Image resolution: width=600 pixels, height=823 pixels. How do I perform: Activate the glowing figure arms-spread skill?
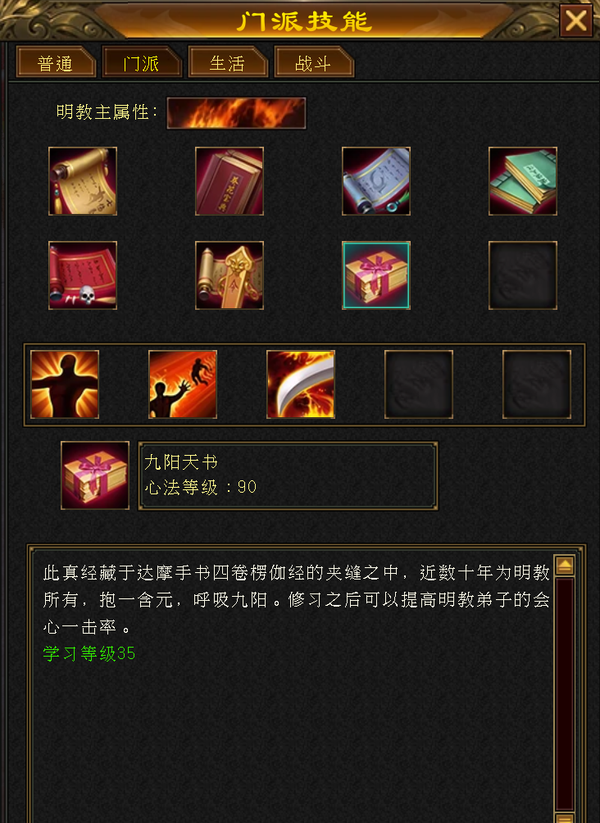point(65,384)
